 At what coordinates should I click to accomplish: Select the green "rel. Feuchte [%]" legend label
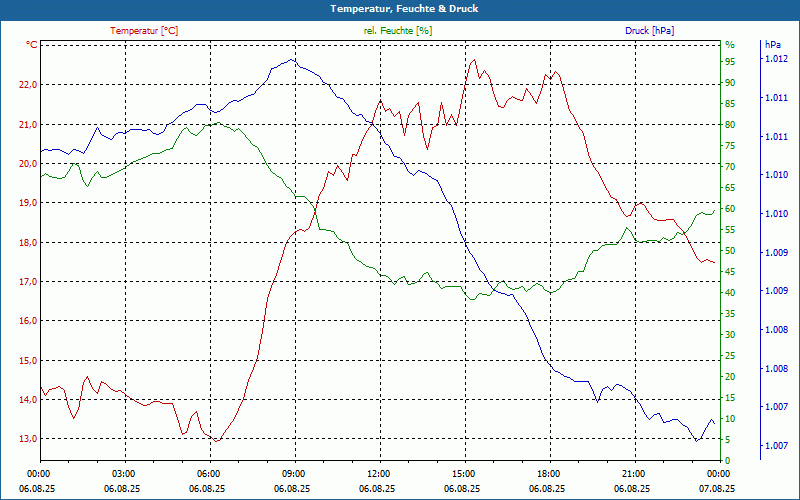pyautogui.click(x=398, y=31)
